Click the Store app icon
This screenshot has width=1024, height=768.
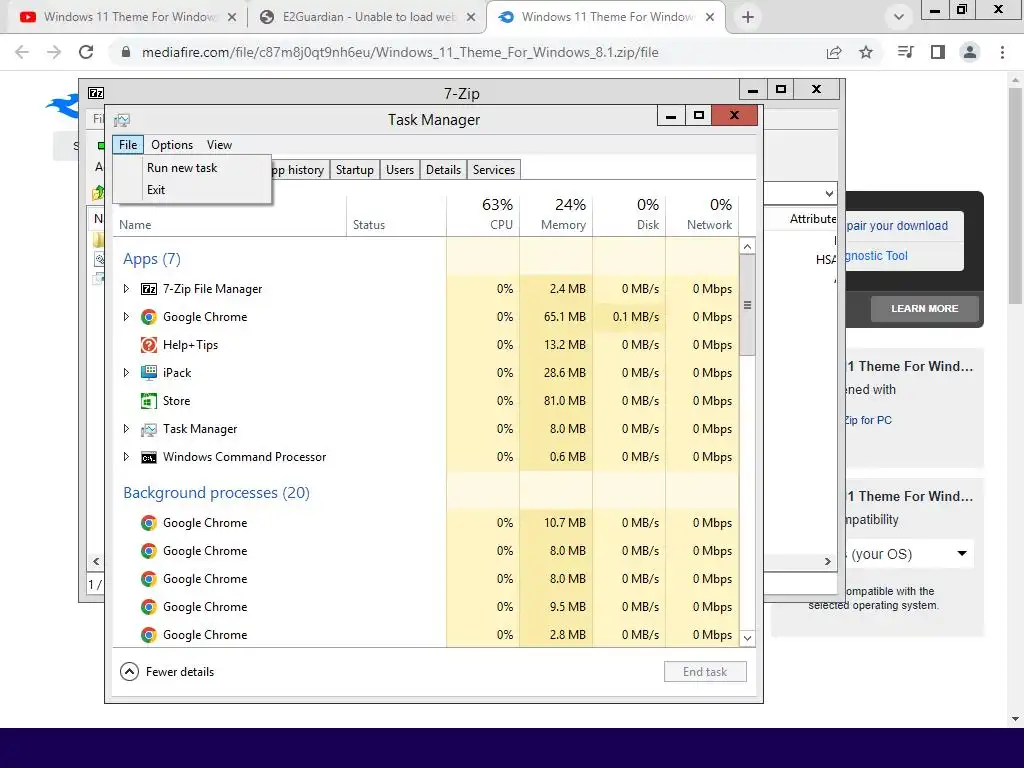point(149,401)
